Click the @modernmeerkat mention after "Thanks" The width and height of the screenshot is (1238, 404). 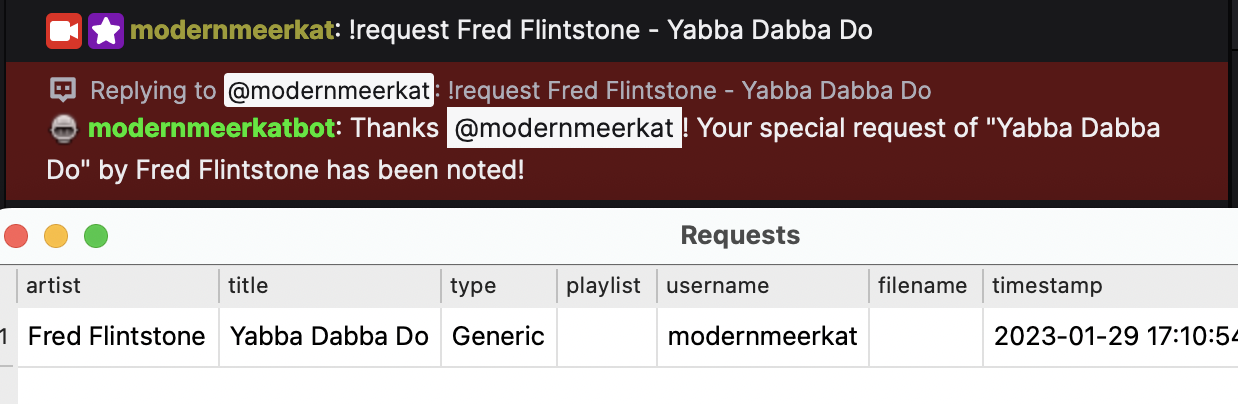tap(564, 129)
